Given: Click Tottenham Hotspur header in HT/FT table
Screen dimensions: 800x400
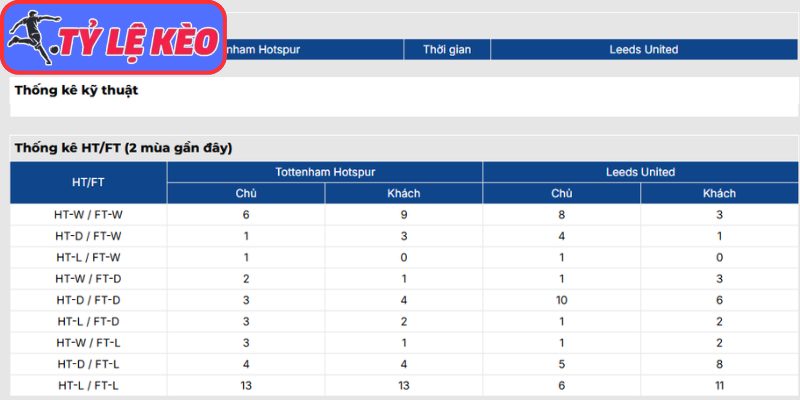Looking at the screenshot, I should click(x=325, y=172).
